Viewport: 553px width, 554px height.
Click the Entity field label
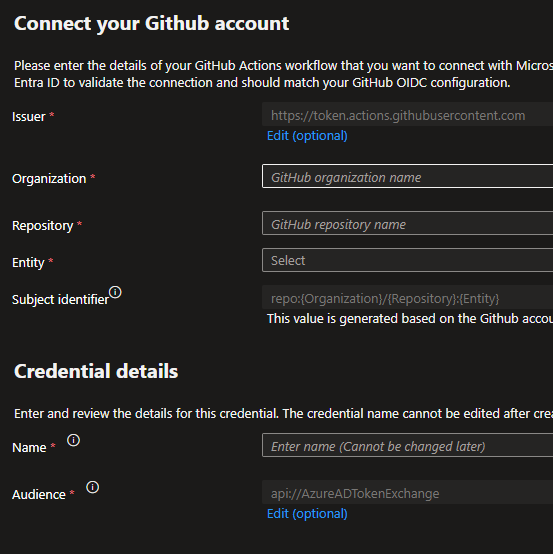click(x=28, y=263)
